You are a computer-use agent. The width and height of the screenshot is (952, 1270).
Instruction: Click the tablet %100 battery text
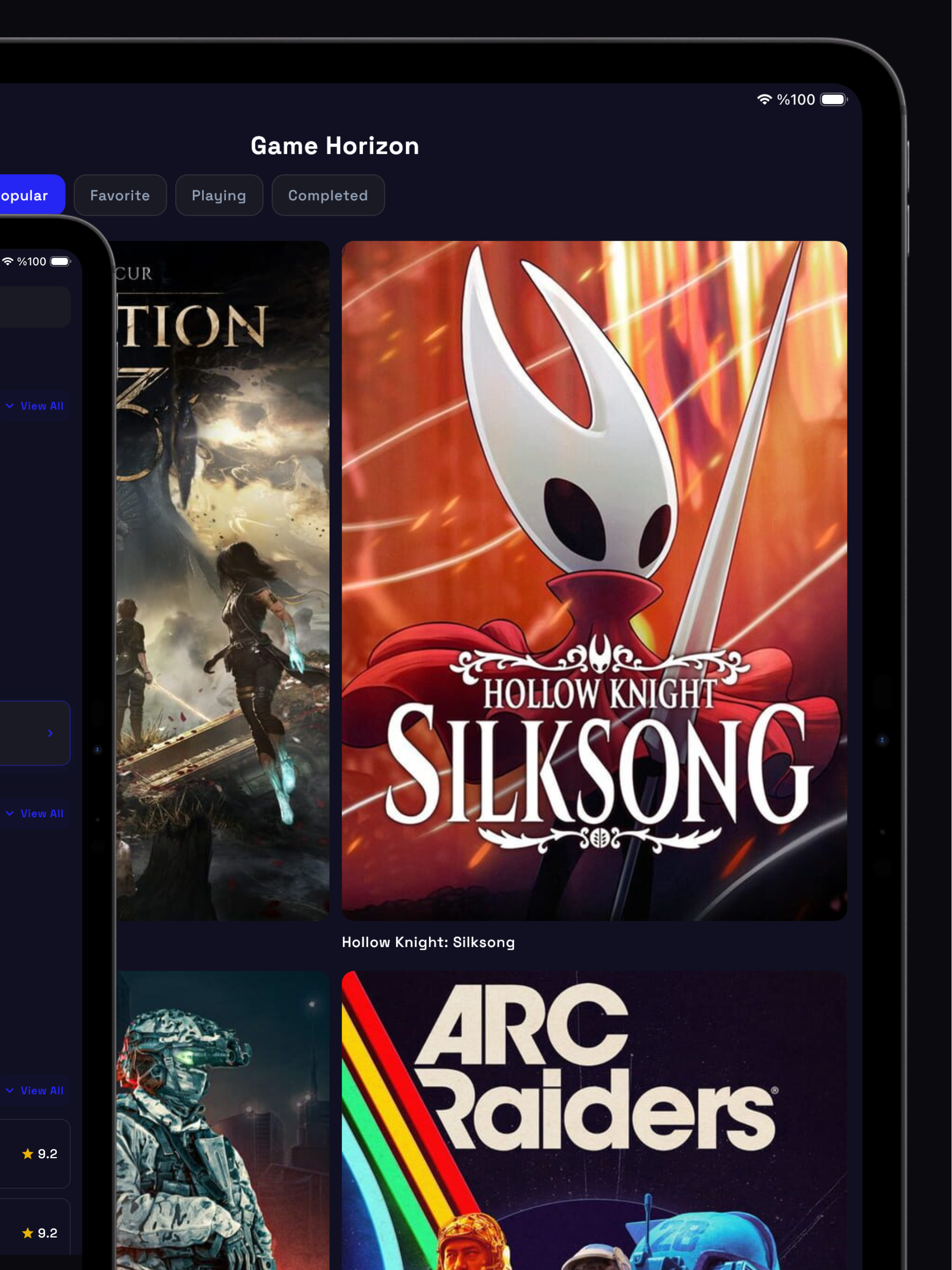(x=796, y=99)
